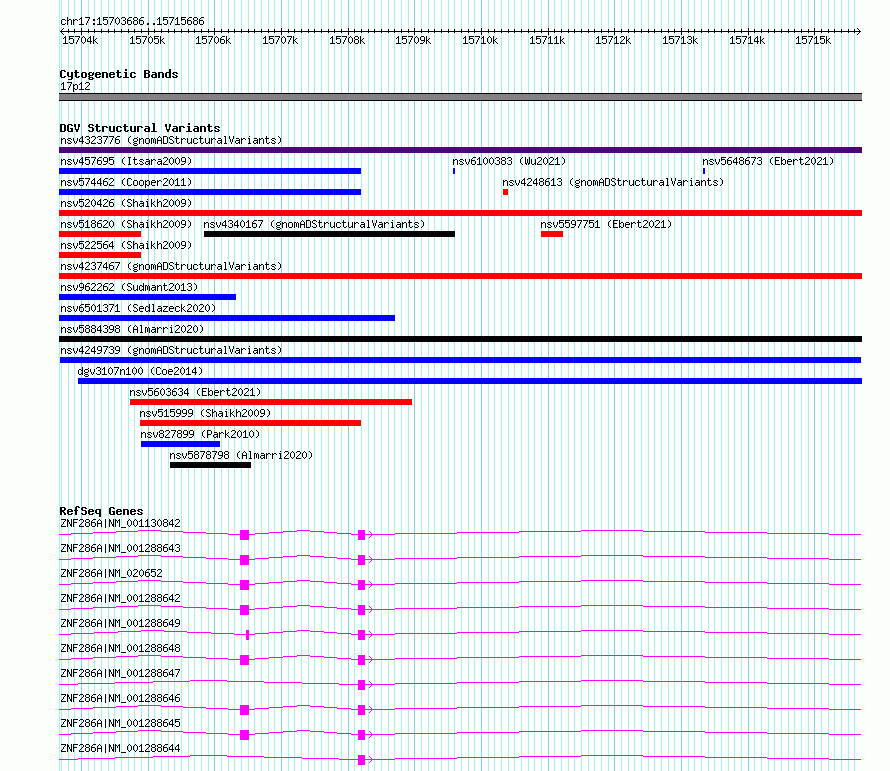
Task: Click the blue nsv4249739 variant bar
Action: 460,360
